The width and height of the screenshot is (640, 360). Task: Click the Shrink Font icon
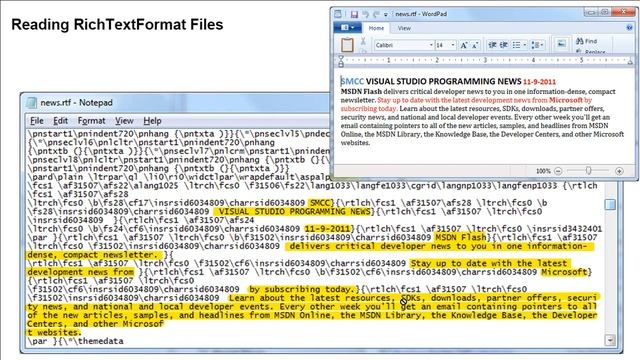click(475, 45)
